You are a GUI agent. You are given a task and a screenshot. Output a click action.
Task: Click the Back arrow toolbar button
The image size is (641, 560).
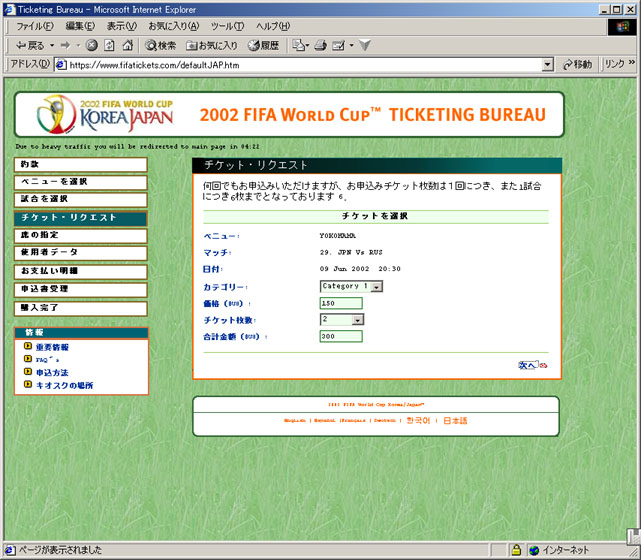coord(29,45)
